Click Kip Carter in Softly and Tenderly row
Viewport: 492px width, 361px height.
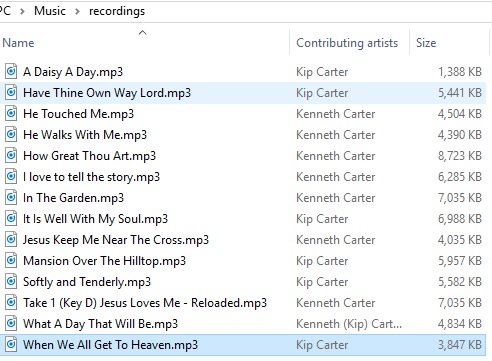[x=322, y=282]
